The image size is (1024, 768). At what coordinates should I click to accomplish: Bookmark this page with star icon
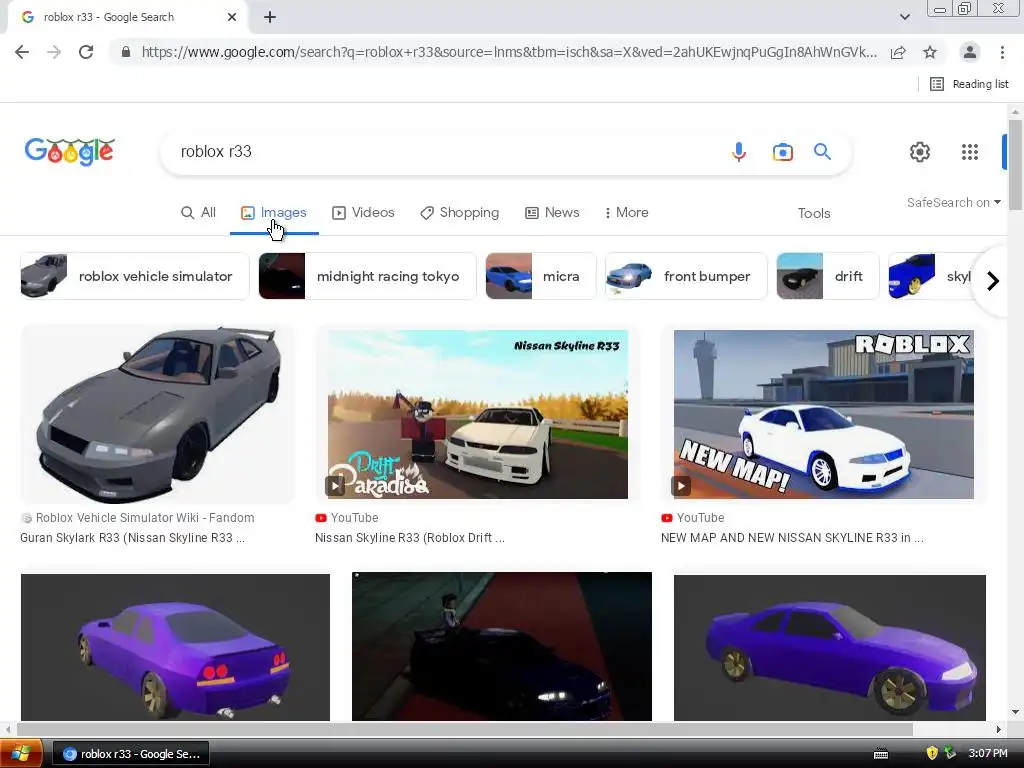coord(930,52)
